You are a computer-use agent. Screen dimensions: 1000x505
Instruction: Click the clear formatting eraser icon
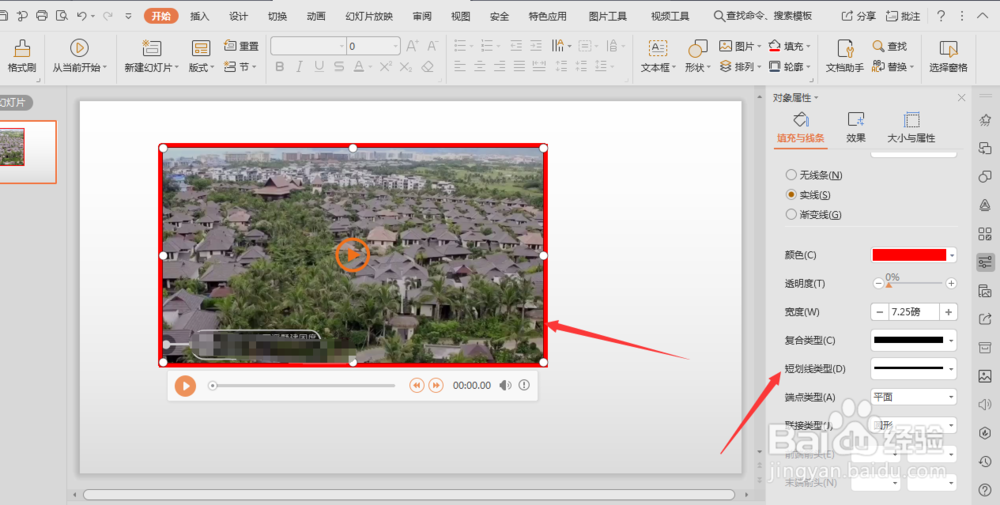point(428,66)
